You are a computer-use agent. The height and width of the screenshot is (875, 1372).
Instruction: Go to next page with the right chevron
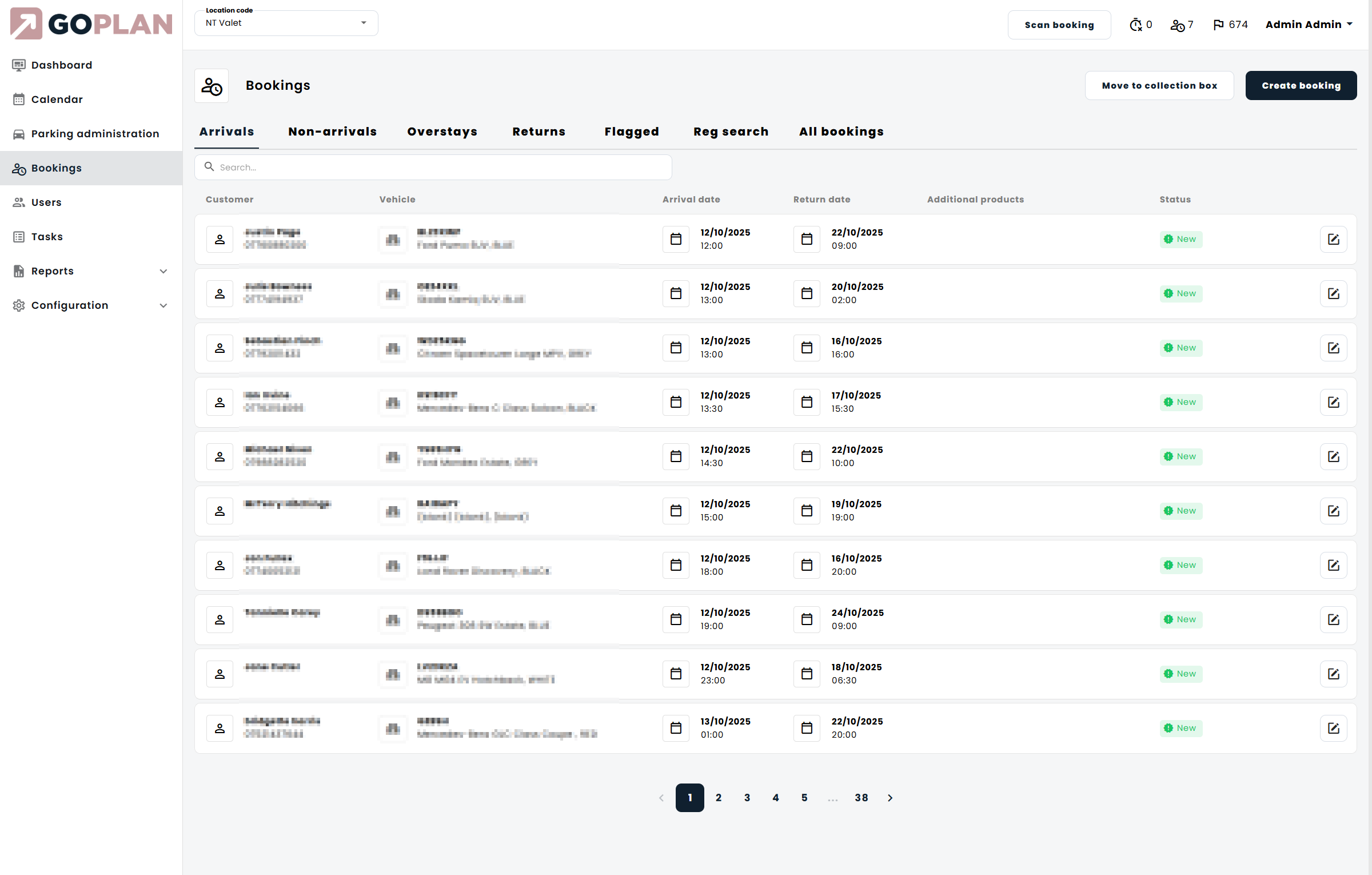point(890,798)
